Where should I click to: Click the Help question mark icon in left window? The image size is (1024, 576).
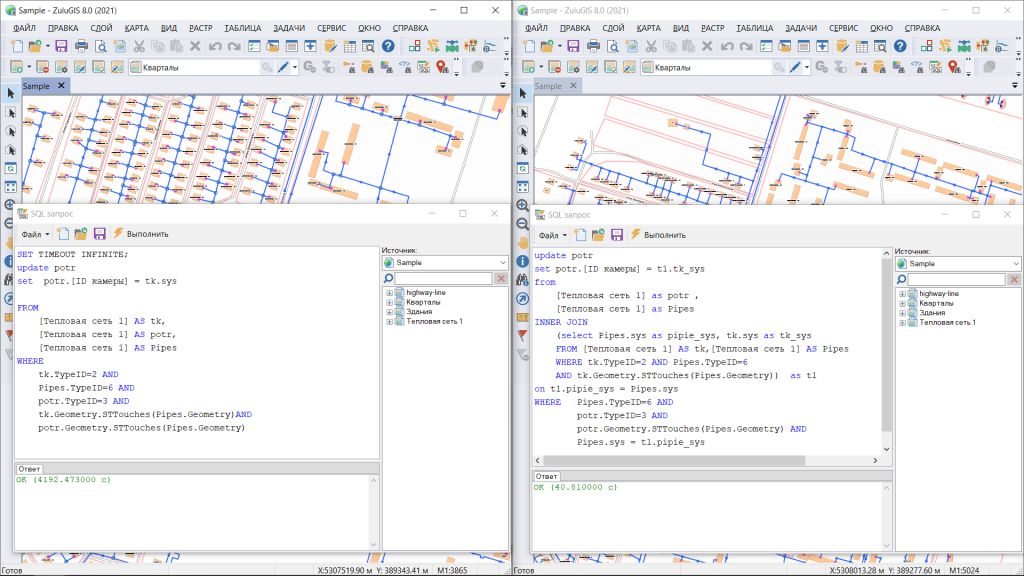[389, 46]
